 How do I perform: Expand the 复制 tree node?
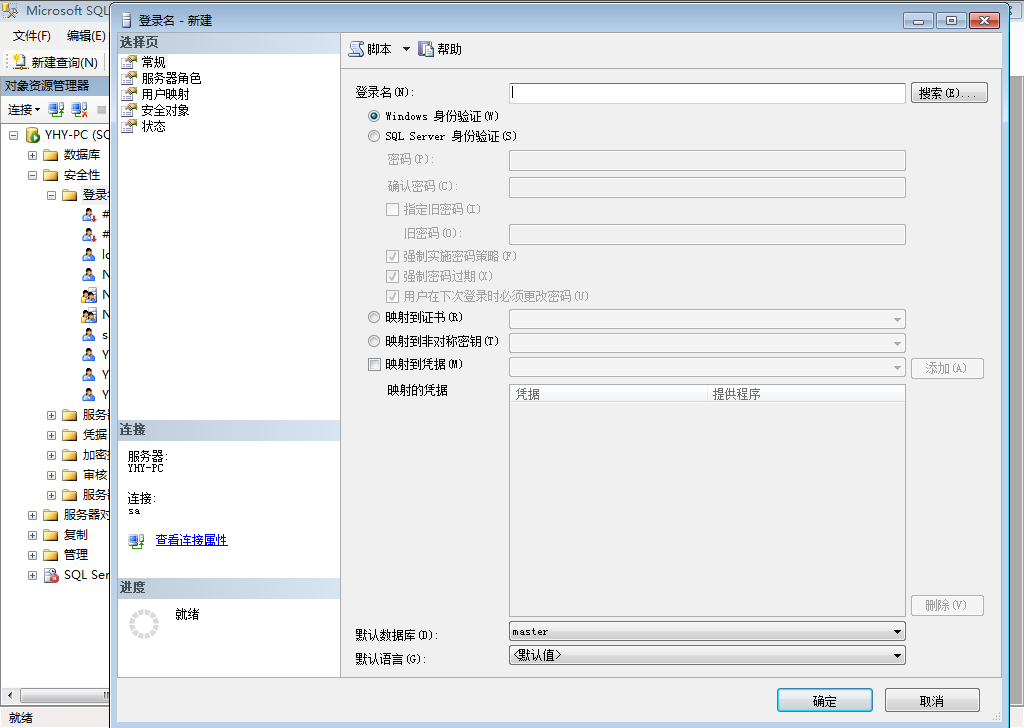tap(32, 535)
